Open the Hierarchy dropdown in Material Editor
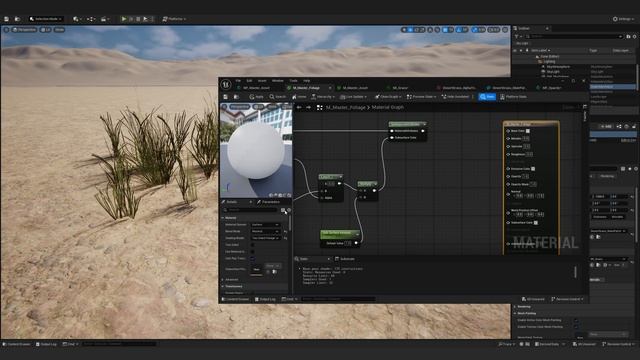 click(323, 97)
